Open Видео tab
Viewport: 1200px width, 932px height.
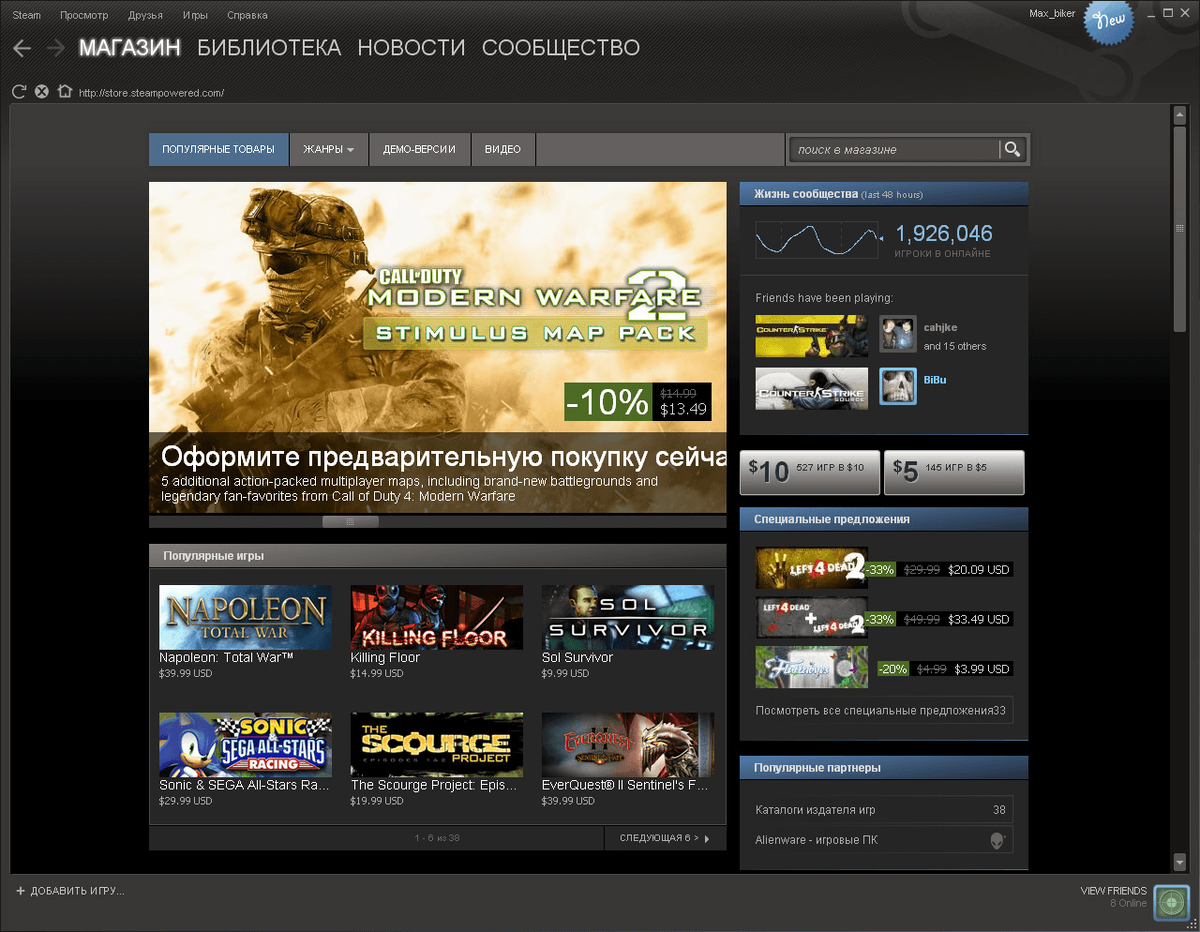[503, 149]
